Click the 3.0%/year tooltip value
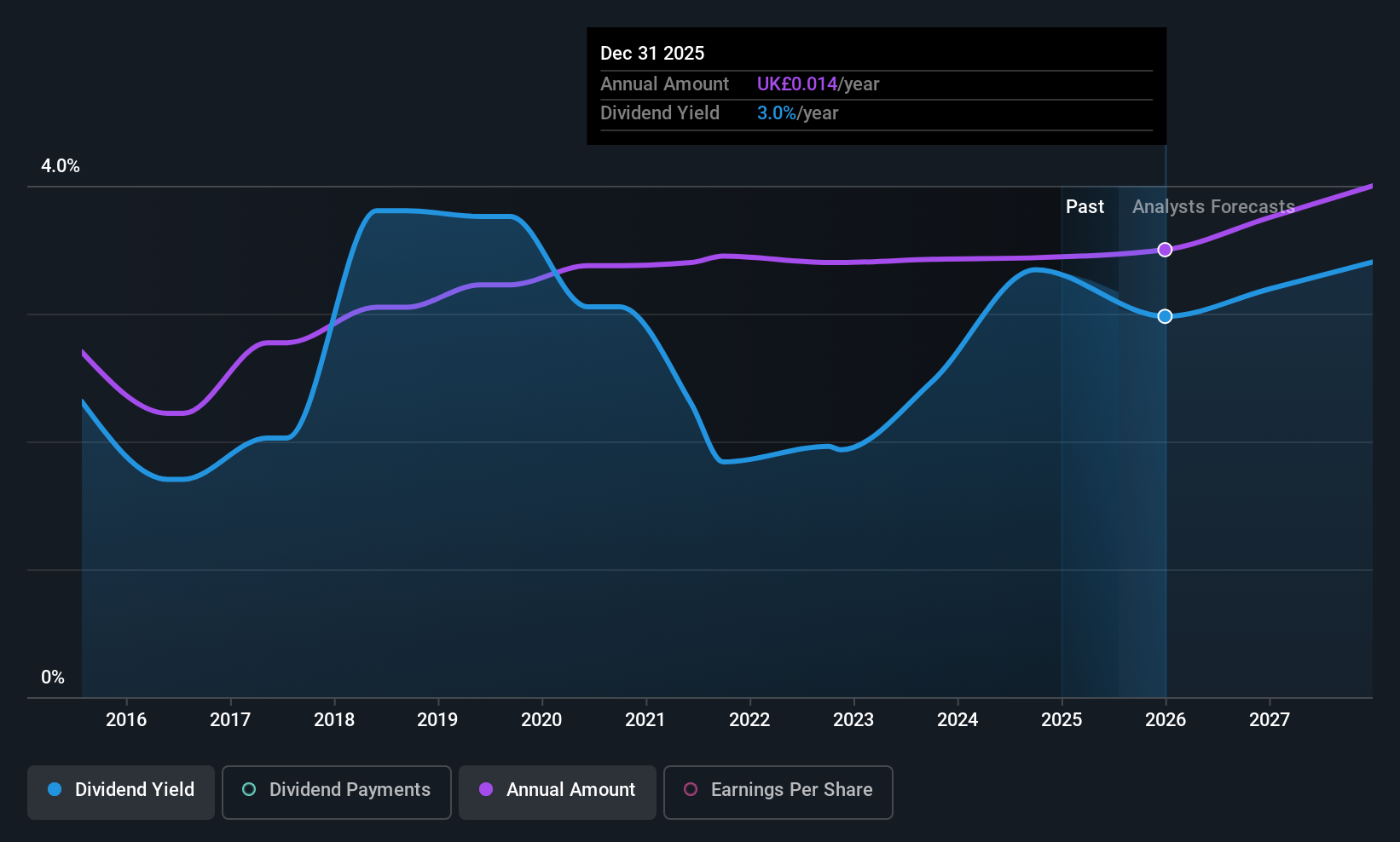Image resolution: width=1400 pixels, height=842 pixels. pyautogui.click(x=797, y=113)
